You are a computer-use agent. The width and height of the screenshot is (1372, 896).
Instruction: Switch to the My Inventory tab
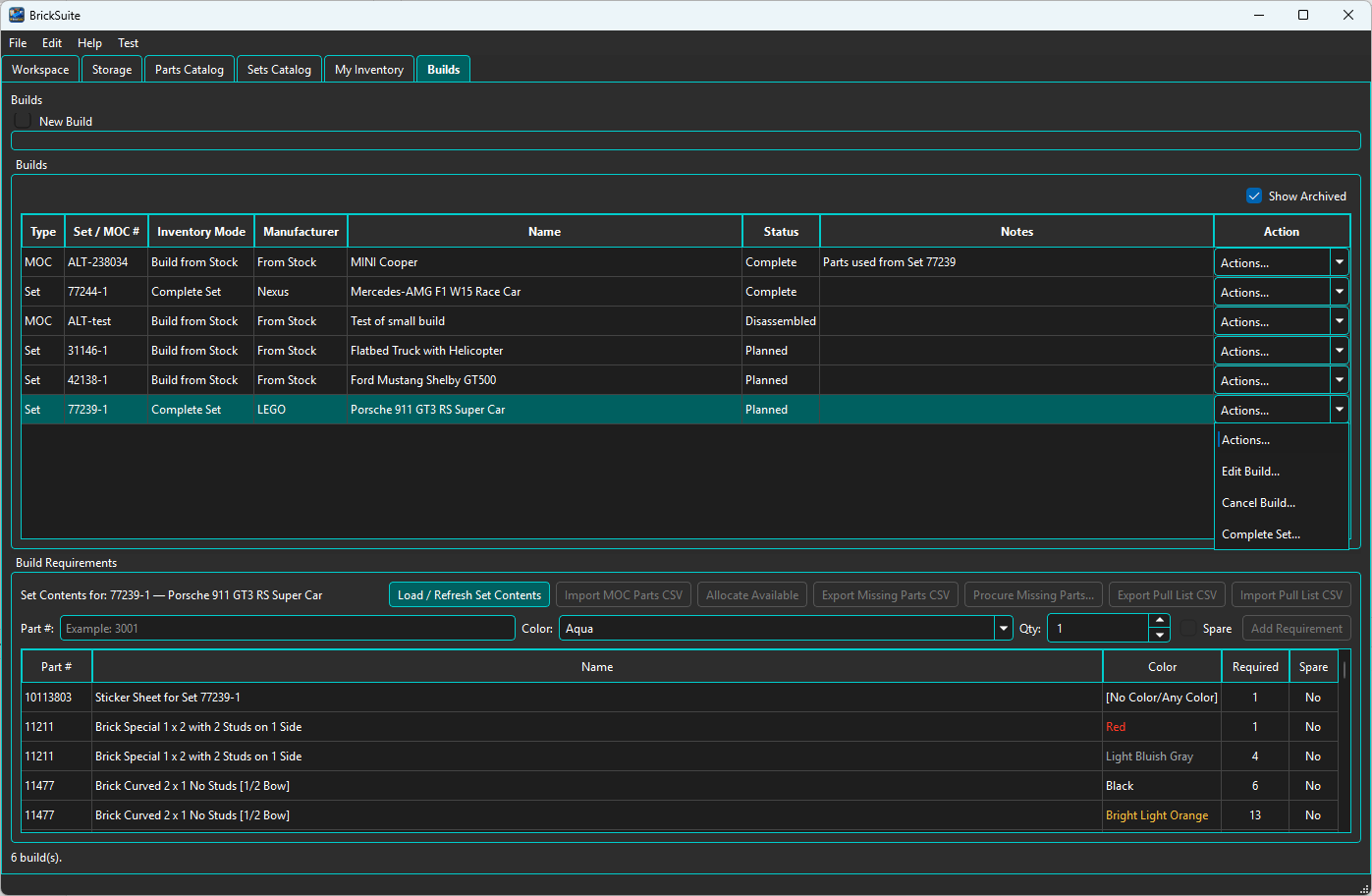pyautogui.click(x=369, y=70)
